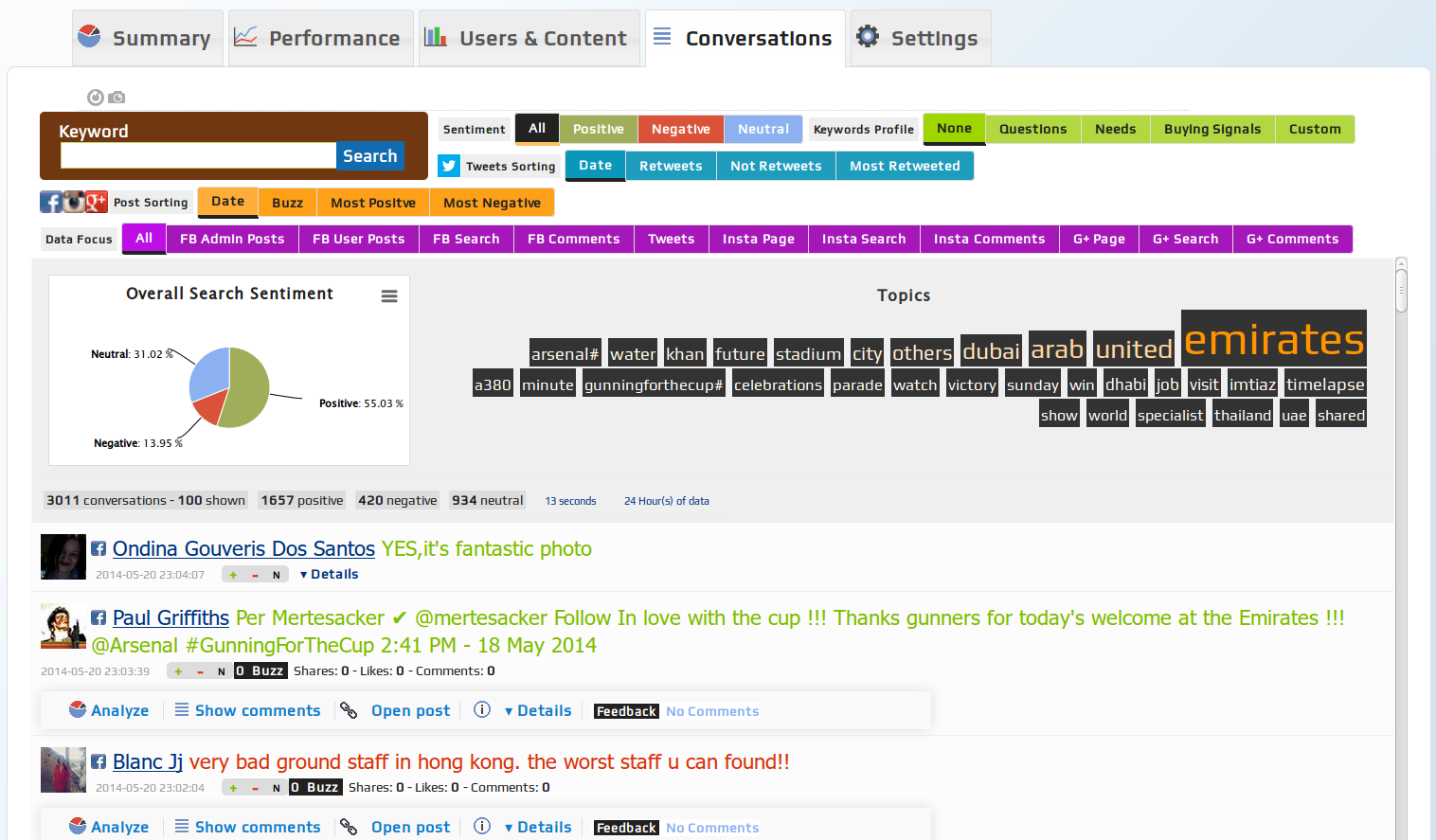
Task: Show comments for Paul Griffiths post
Action: click(x=247, y=710)
